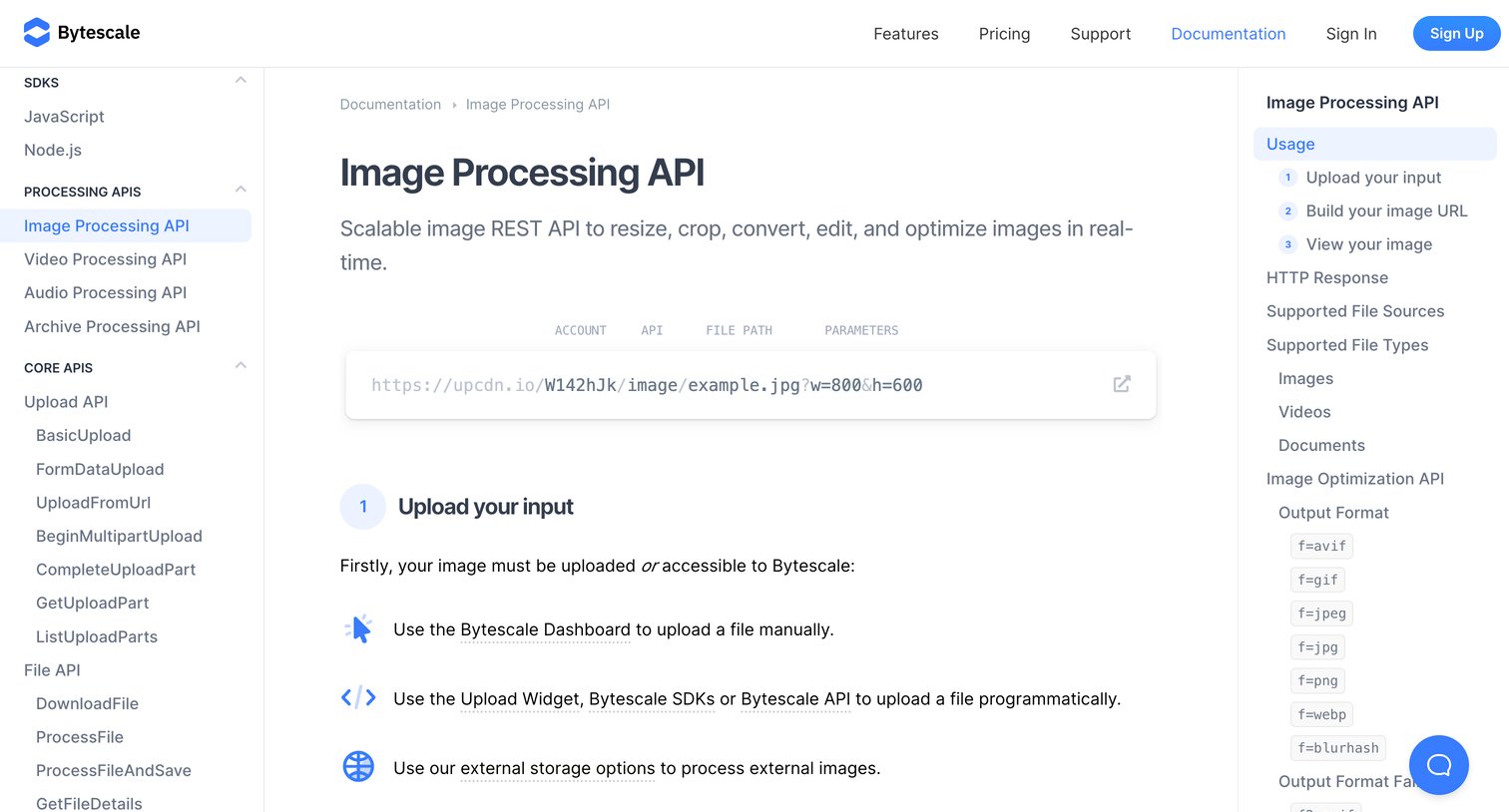
Task: Open the external storage options link
Action: pyautogui.click(x=558, y=768)
